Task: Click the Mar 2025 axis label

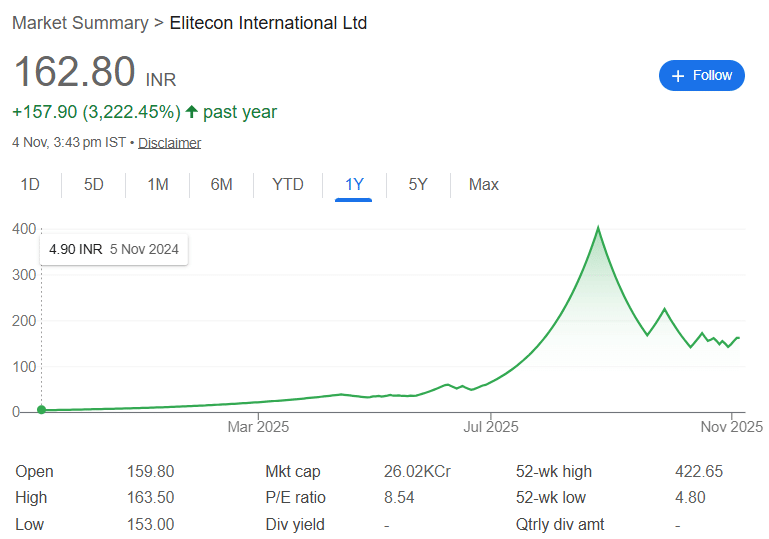Action: (x=258, y=427)
